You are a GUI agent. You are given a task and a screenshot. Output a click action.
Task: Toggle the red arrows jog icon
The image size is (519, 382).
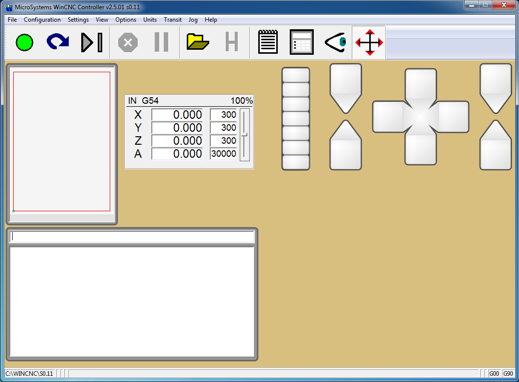click(x=369, y=43)
